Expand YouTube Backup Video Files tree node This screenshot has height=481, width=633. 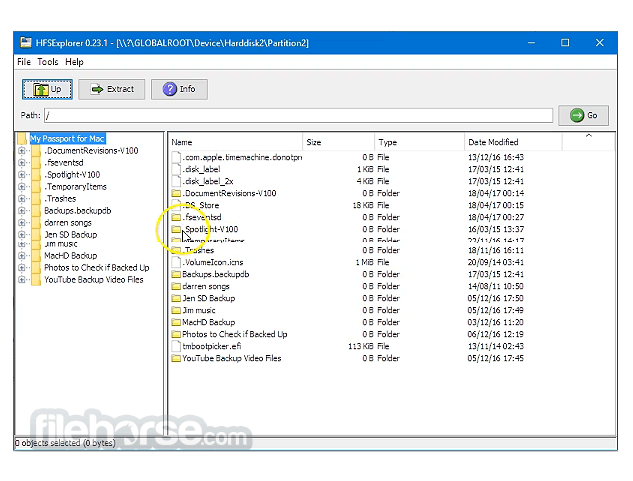tap(22, 279)
